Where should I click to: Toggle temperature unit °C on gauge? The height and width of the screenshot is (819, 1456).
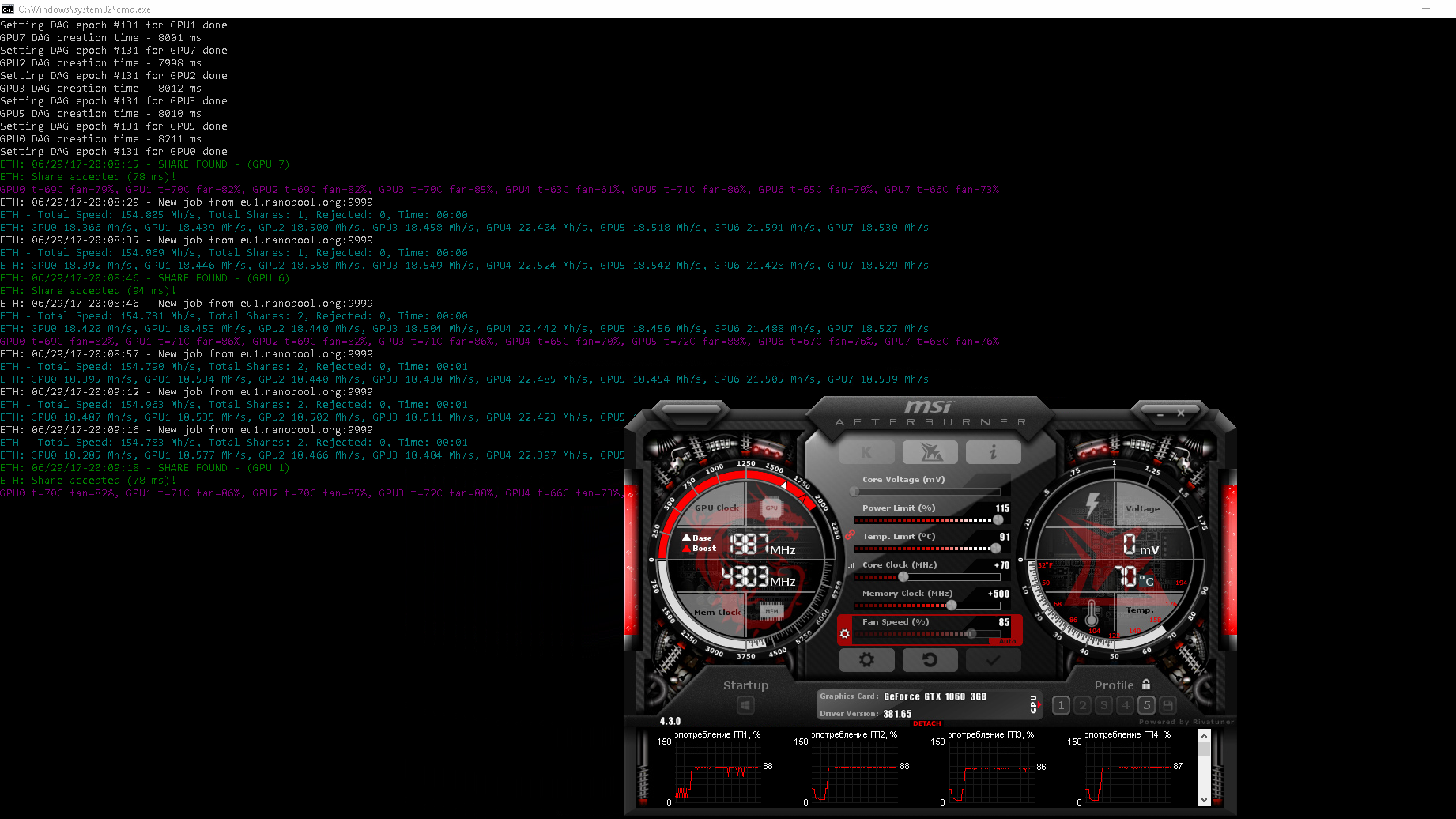1146,581
